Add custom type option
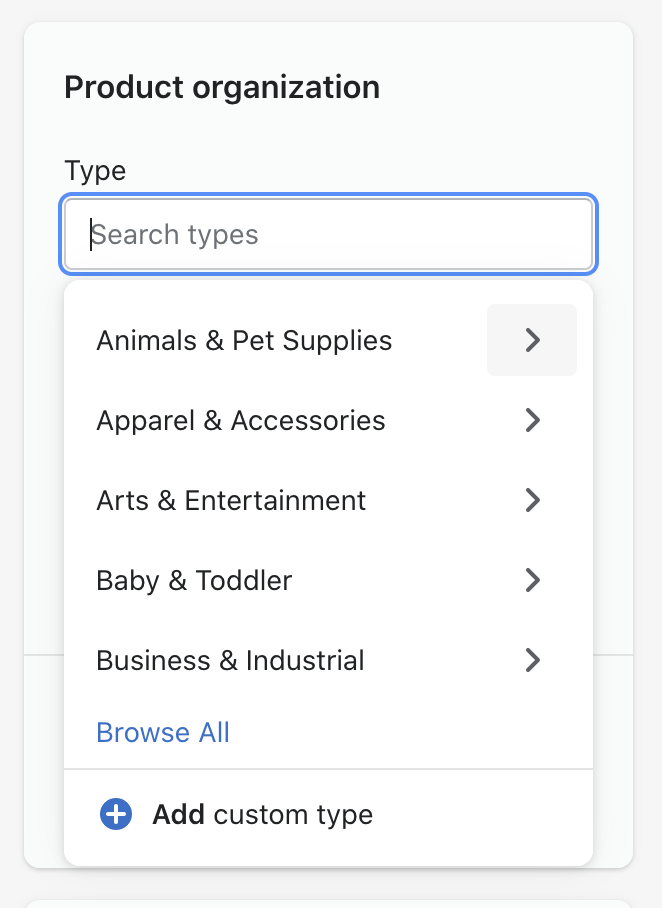 [328, 814]
